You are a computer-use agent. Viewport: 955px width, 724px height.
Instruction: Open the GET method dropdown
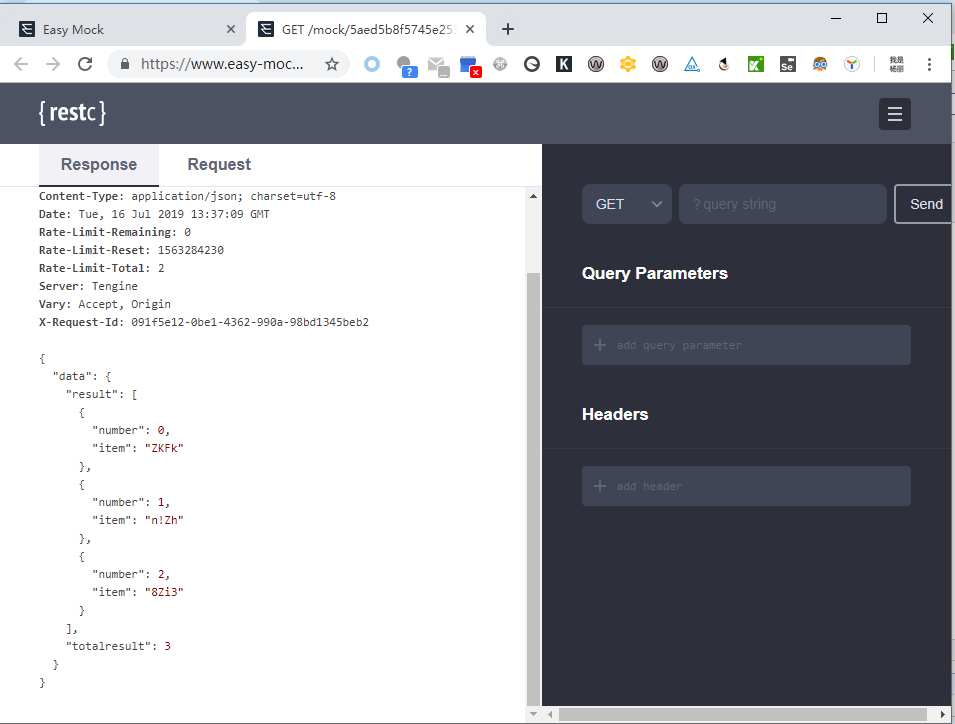coord(627,204)
